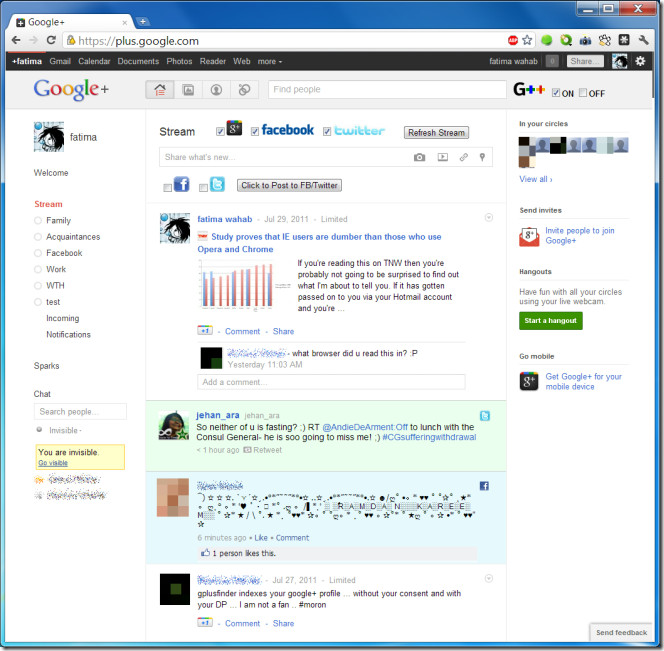Select the Family circle radio

38,221
